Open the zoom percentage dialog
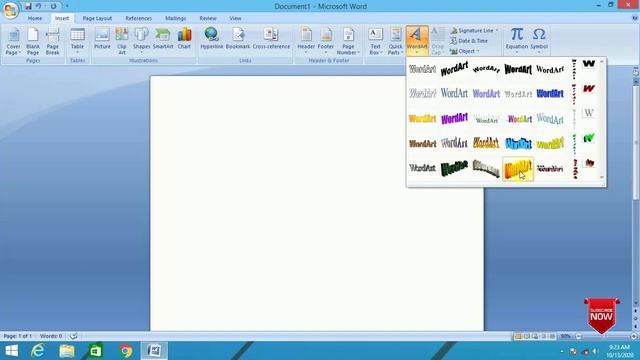 point(565,336)
